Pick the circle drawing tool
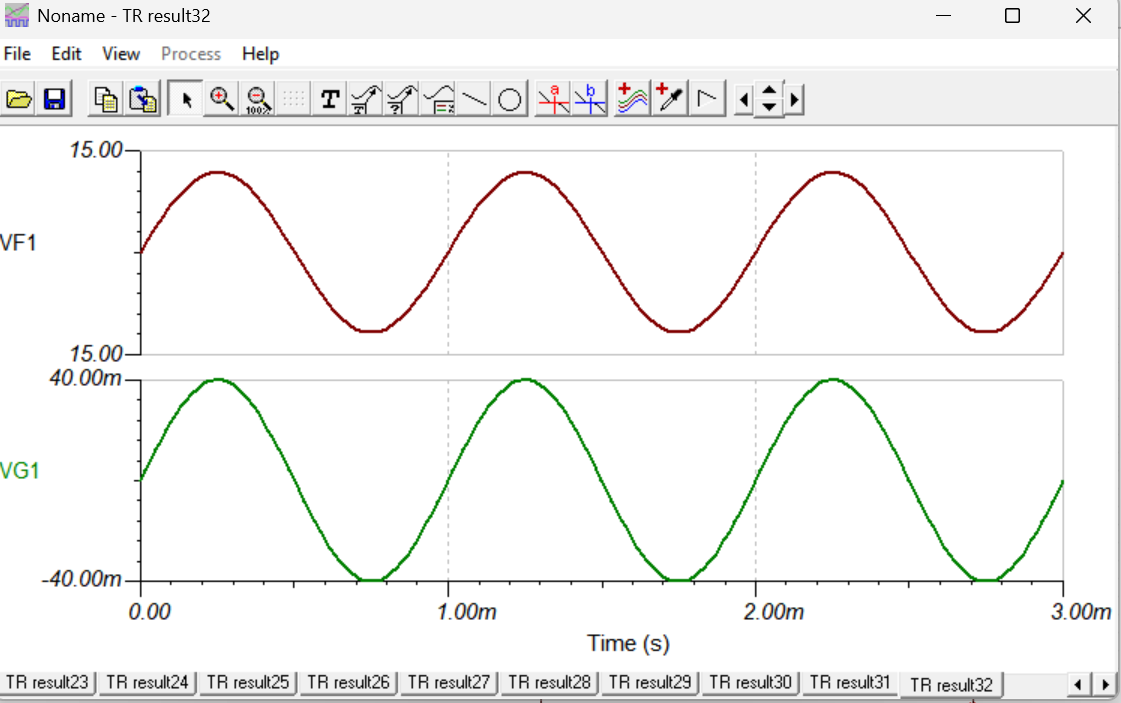 (x=509, y=99)
